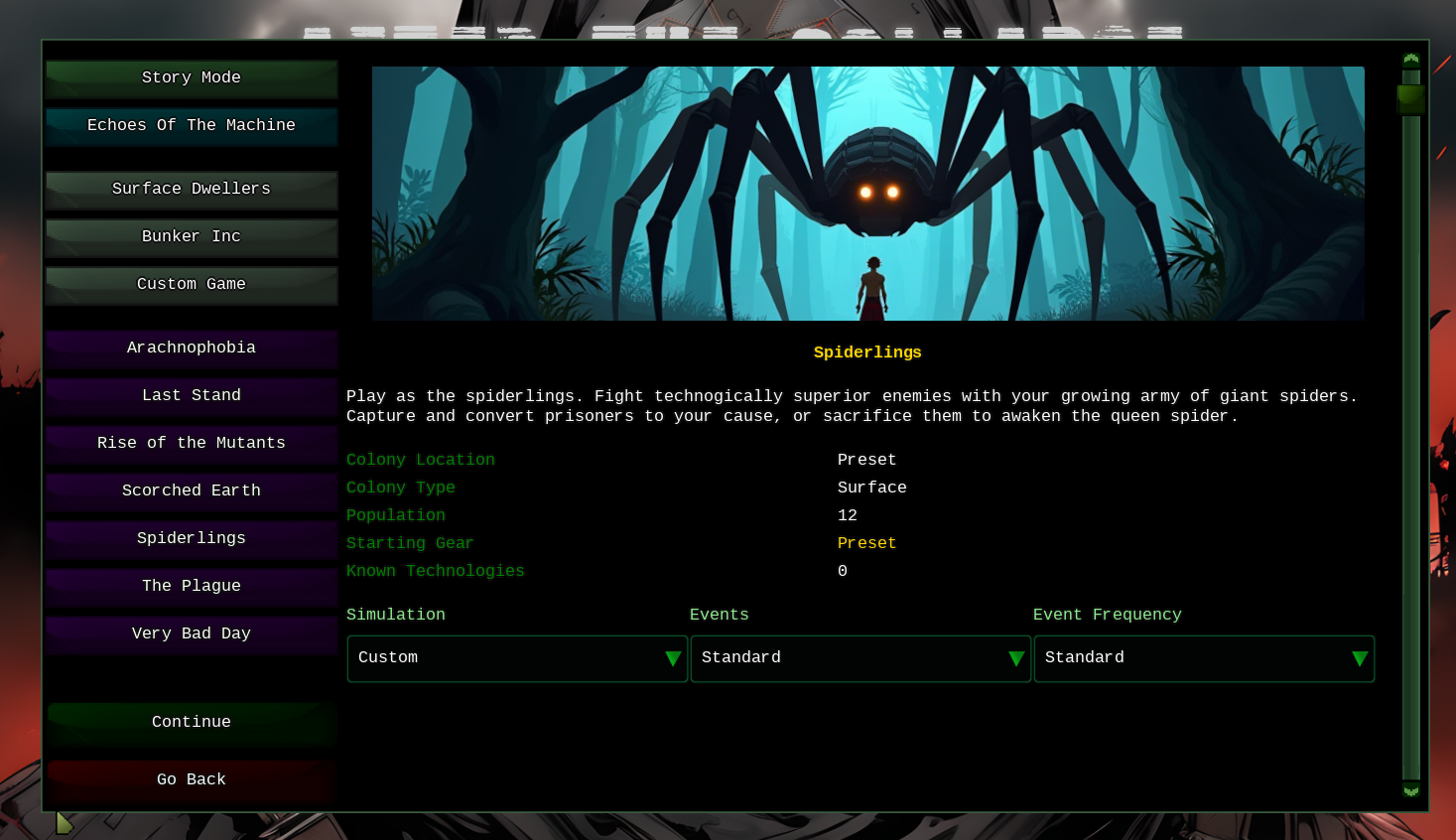Choose The Plague scenario
Viewport: 1456px width, 840px height.
(x=192, y=587)
